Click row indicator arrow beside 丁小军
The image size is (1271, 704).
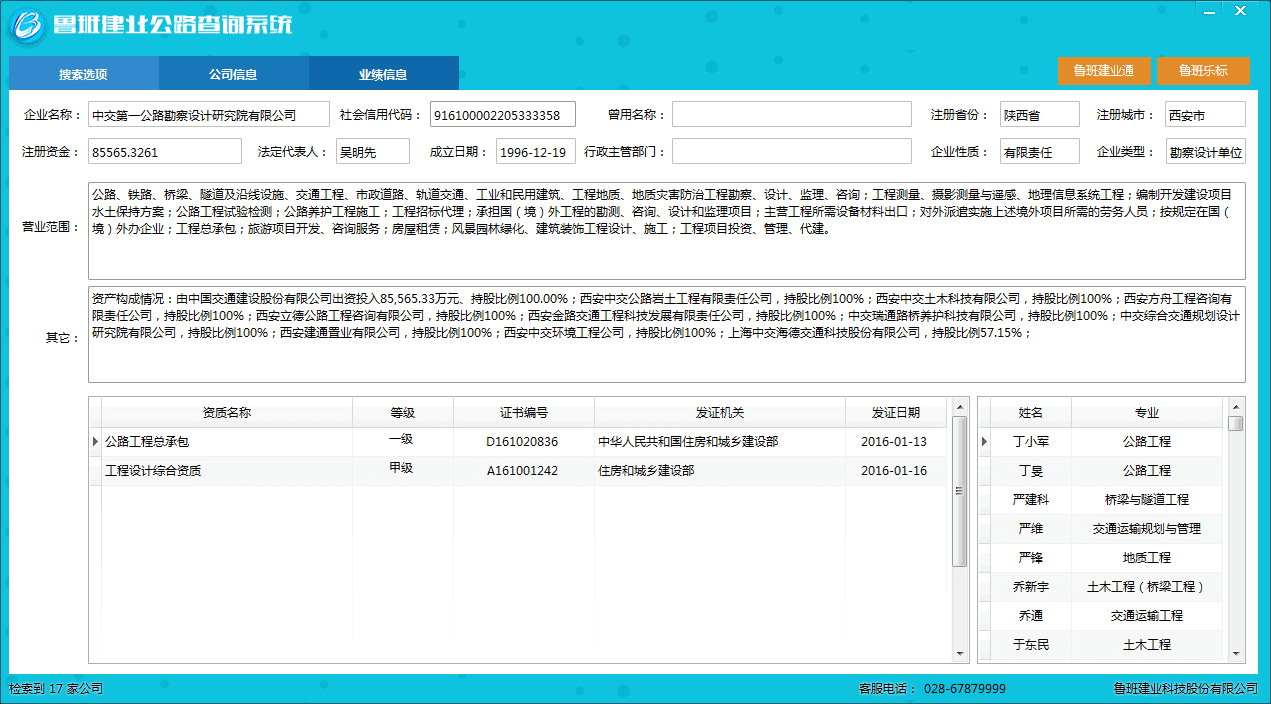(x=984, y=441)
